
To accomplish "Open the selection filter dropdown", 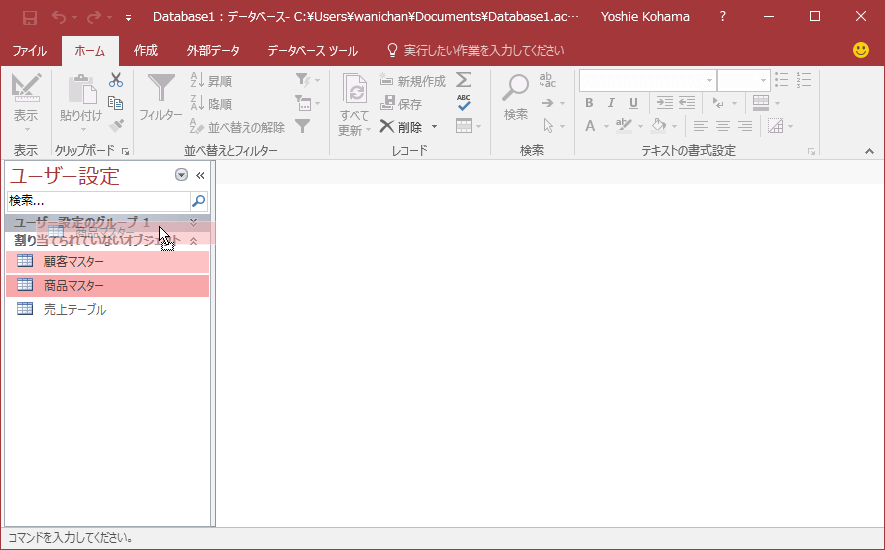I will (x=307, y=80).
